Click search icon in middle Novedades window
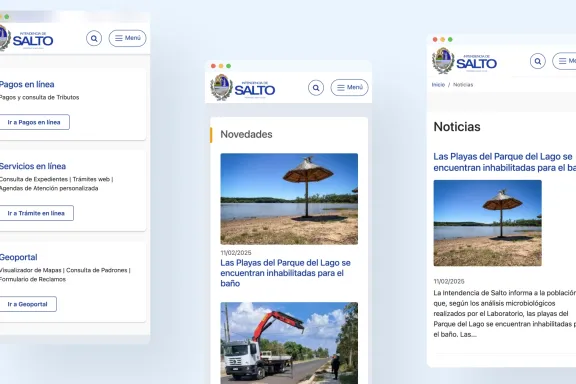 coord(316,88)
